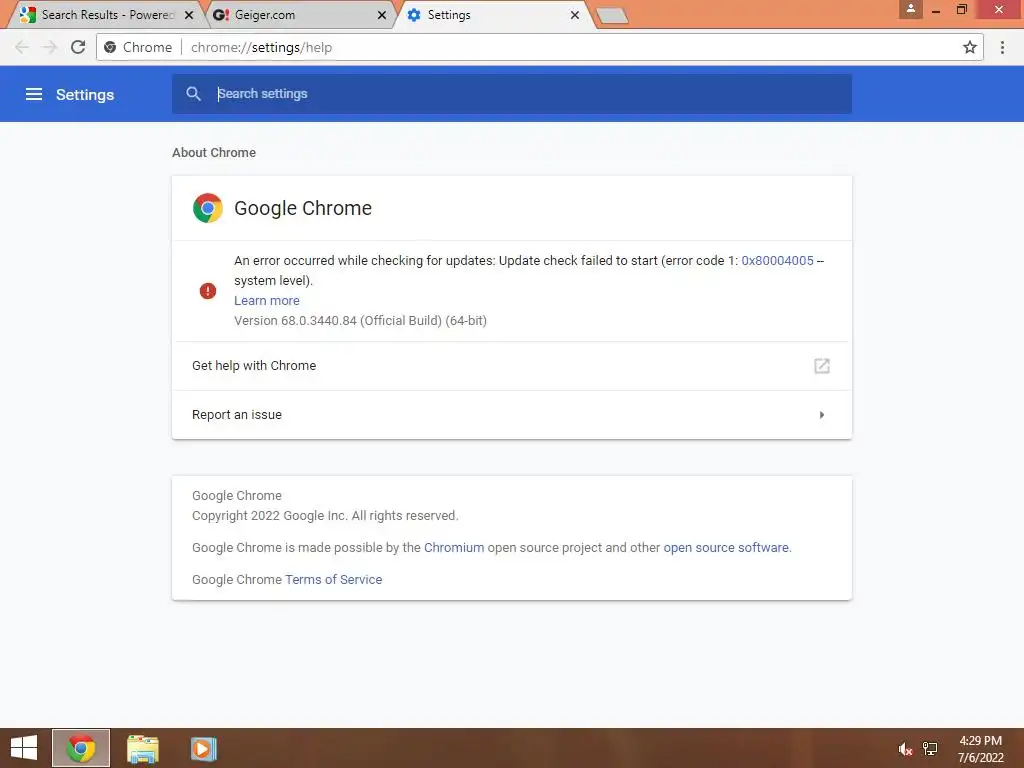1024x768 pixels.
Task: Click the taskbar clock showing 4:29 PM
Action: pyautogui.click(x=980, y=749)
